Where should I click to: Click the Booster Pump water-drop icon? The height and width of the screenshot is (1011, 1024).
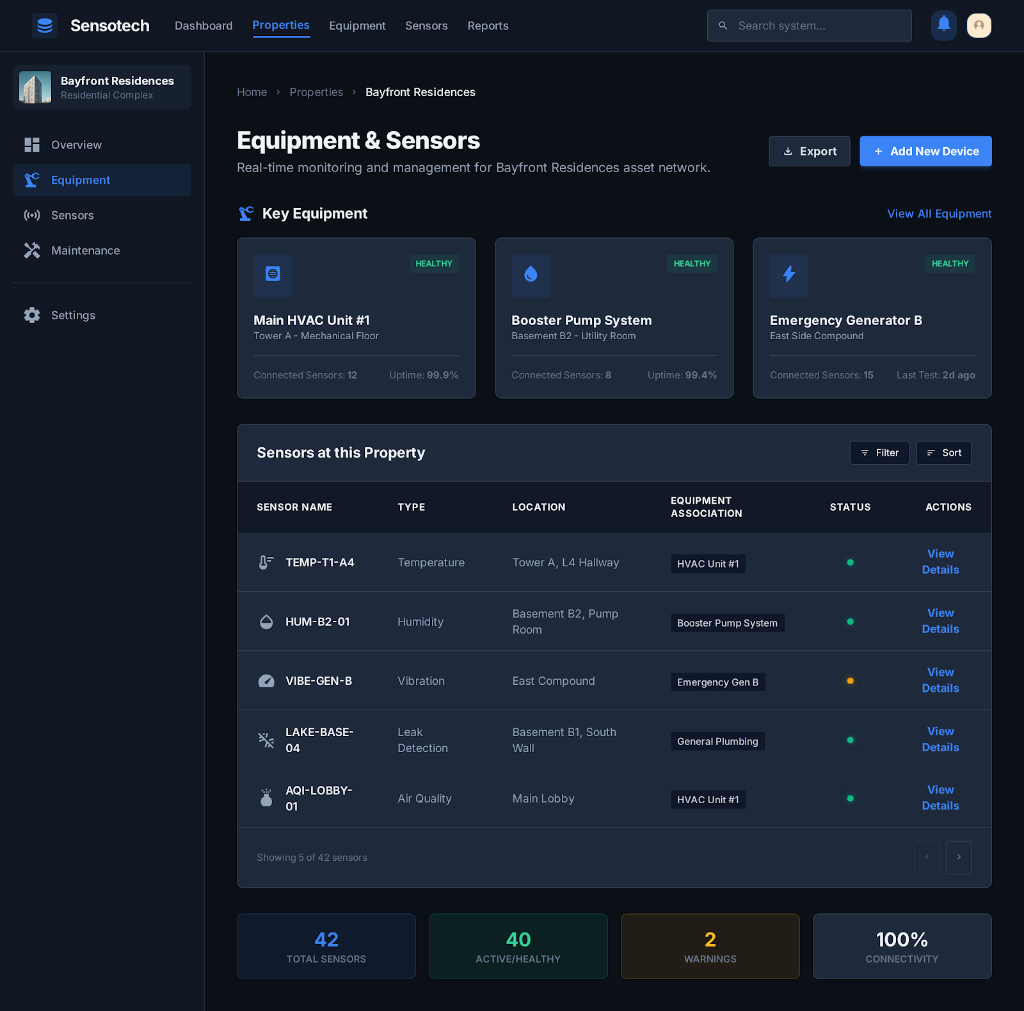531,275
